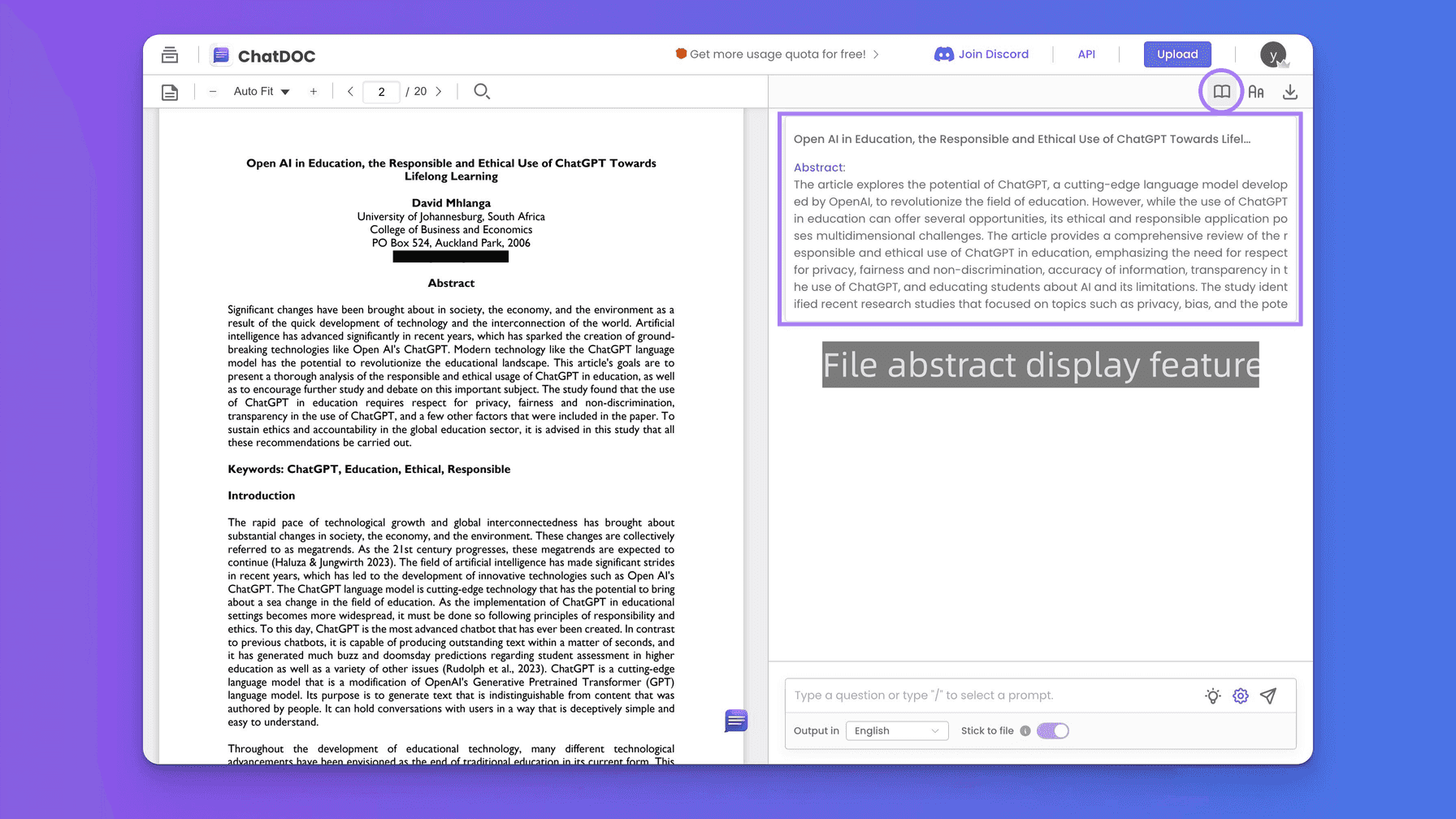Open chat settings gear
This screenshot has height=819, width=1456.
click(1241, 695)
